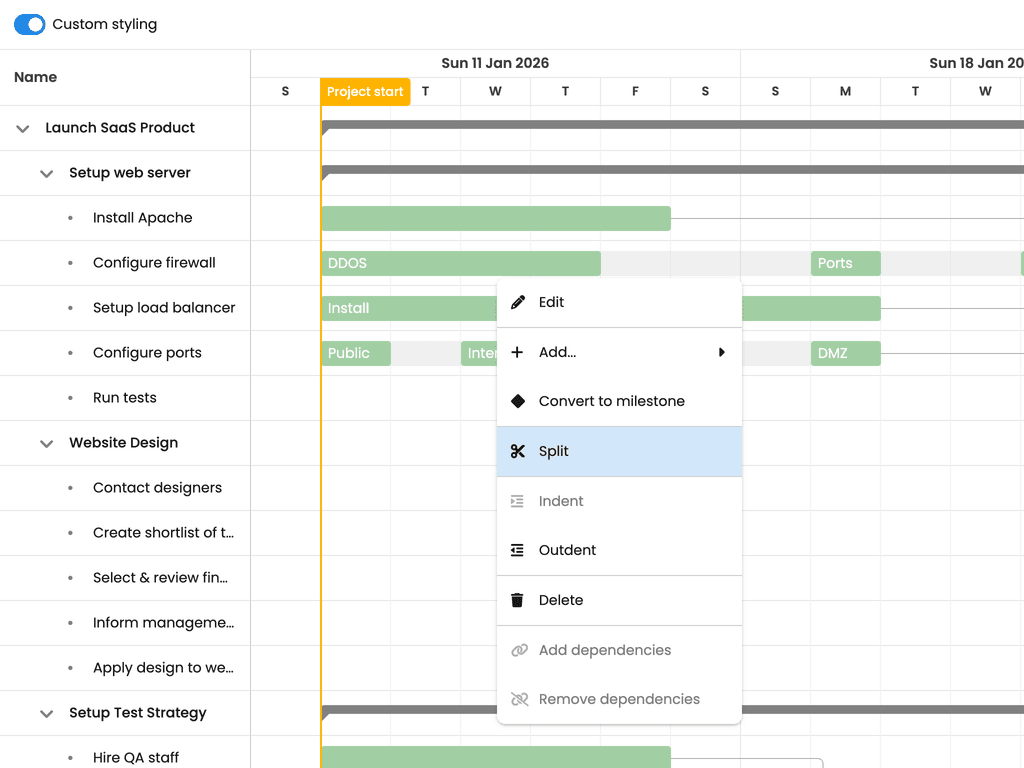
Task: Click the diamond milestone icon
Action: (x=518, y=401)
